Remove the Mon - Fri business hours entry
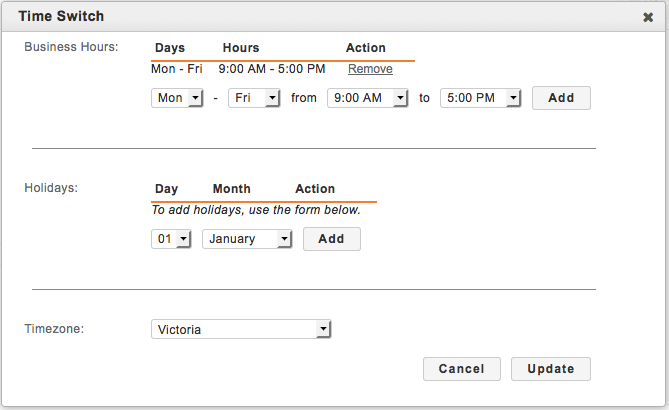This screenshot has height=410, width=669. point(370,69)
